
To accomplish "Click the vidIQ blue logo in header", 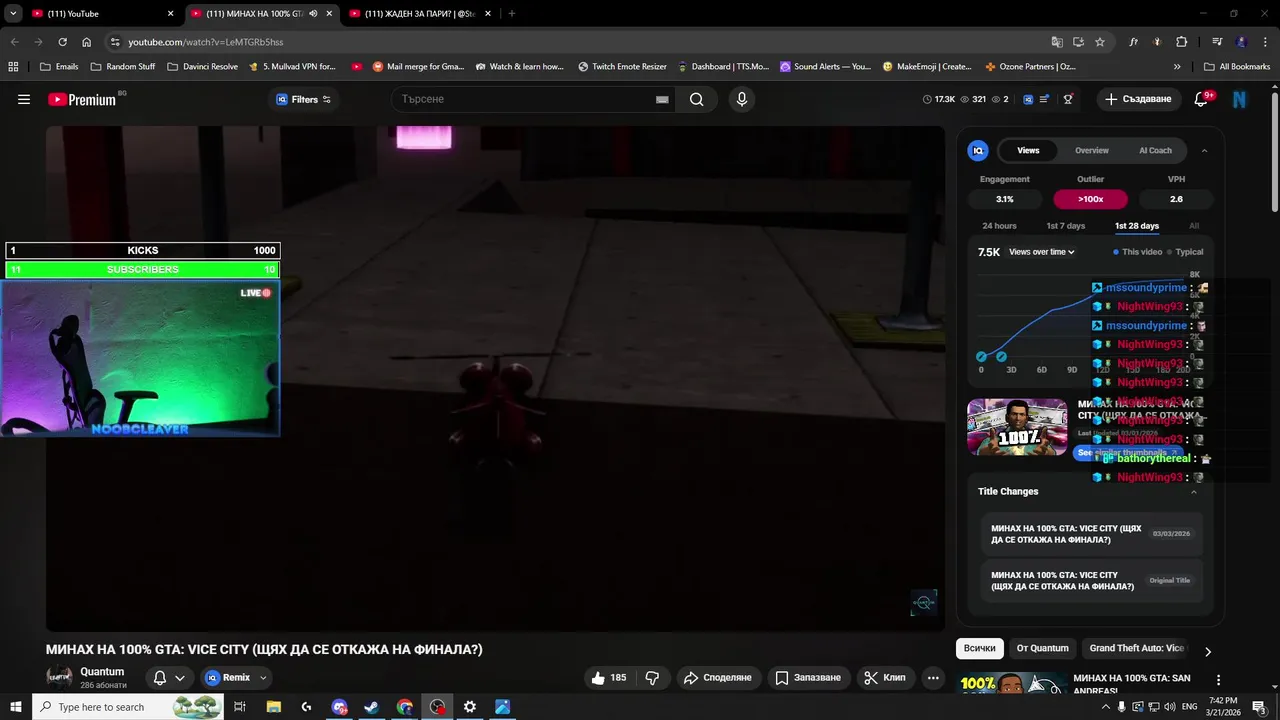I will [x=1028, y=99].
